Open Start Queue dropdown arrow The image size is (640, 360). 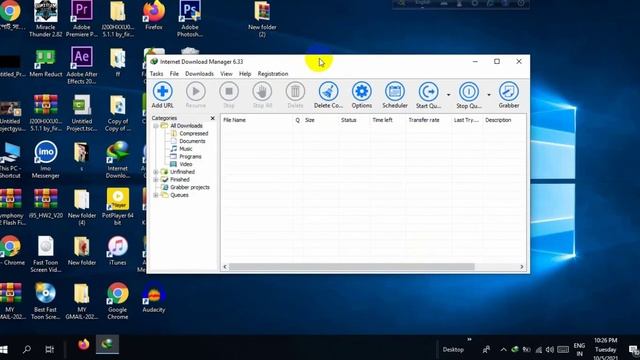tap(448, 95)
